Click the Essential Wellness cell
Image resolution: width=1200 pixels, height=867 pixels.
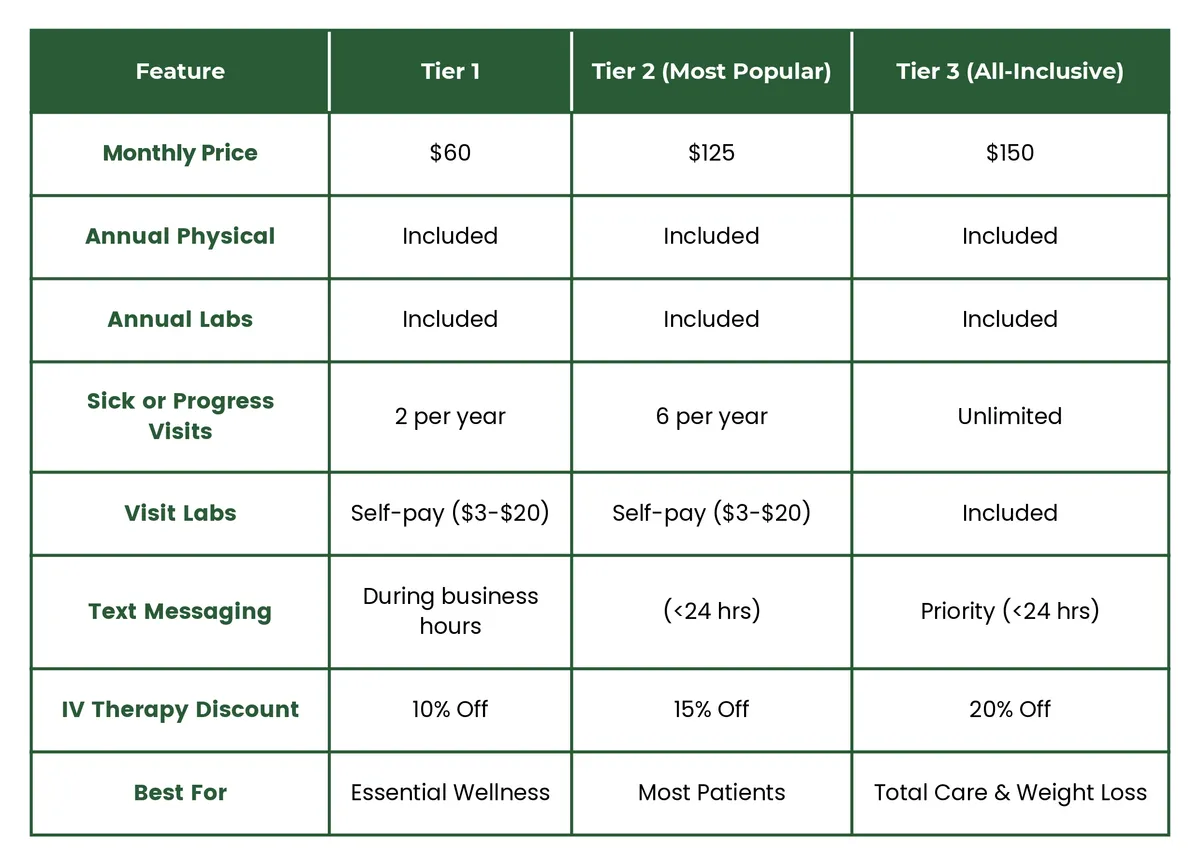click(450, 793)
